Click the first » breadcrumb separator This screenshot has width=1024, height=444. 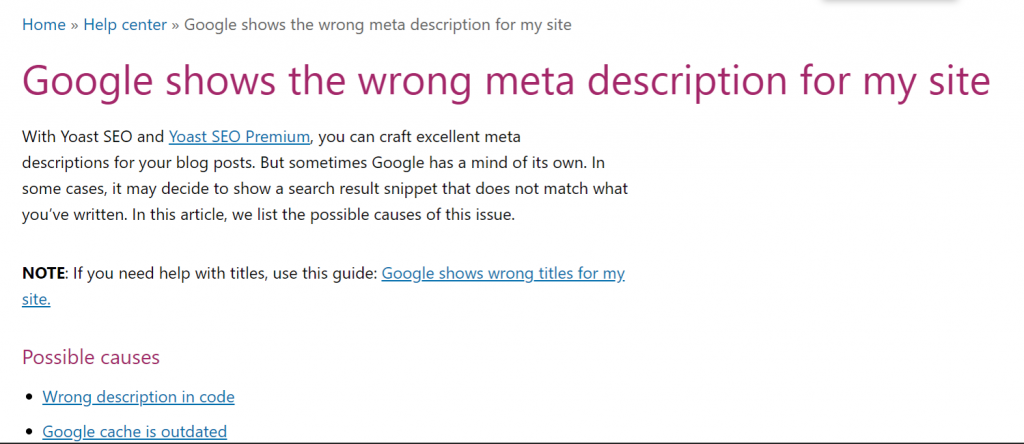coord(74,25)
